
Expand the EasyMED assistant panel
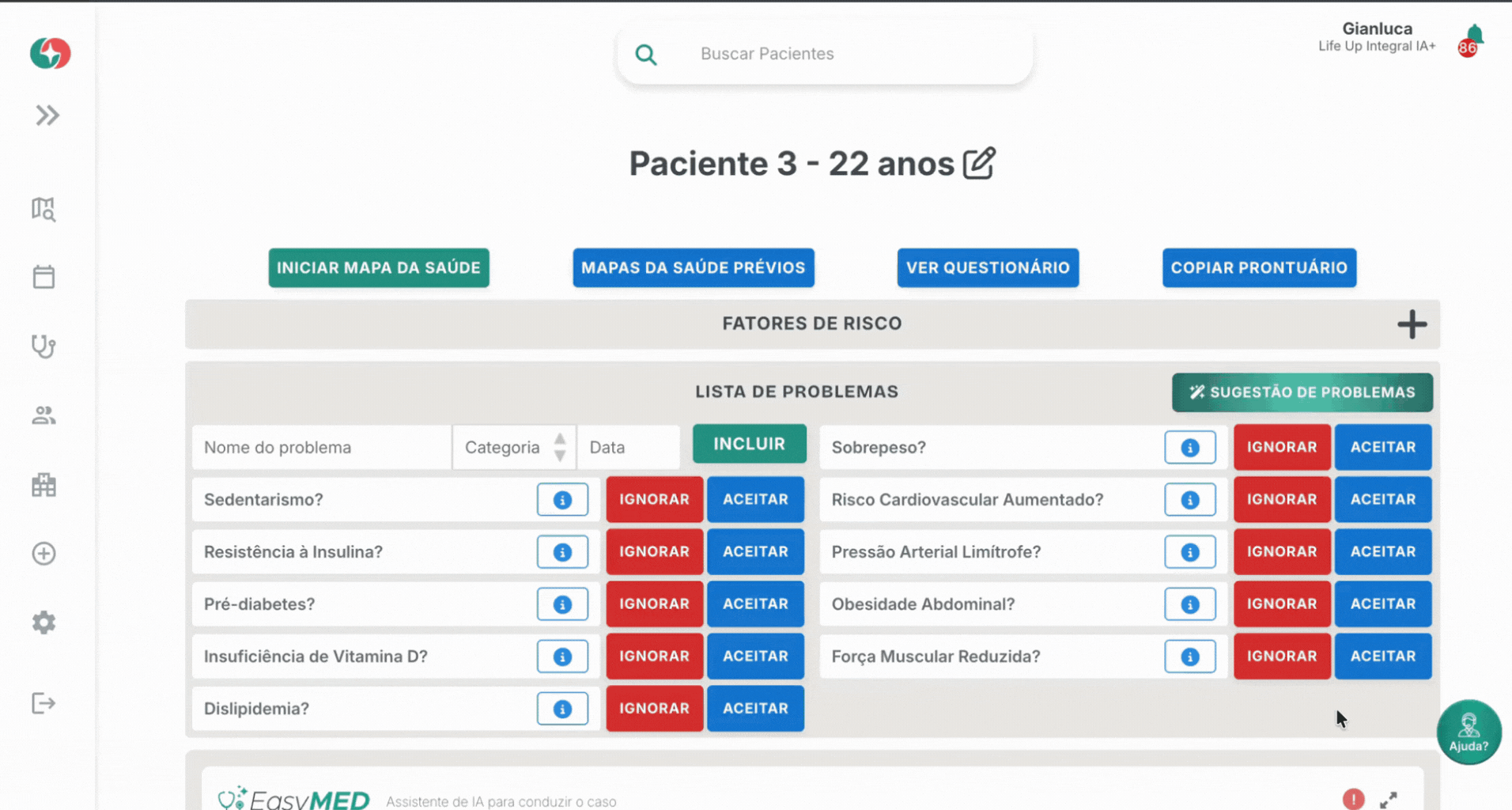1389,800
